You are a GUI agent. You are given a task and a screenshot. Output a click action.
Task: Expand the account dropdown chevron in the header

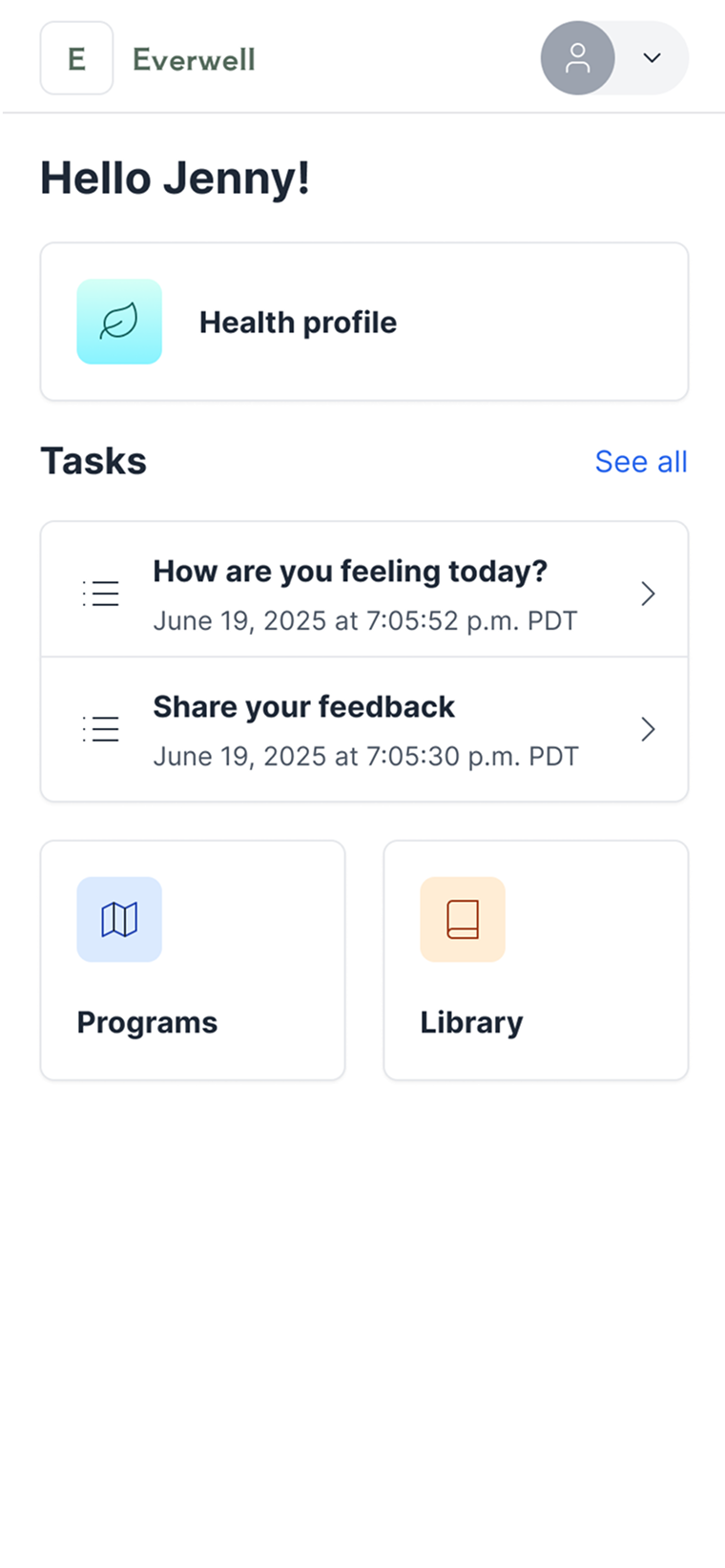pos(652,58)
